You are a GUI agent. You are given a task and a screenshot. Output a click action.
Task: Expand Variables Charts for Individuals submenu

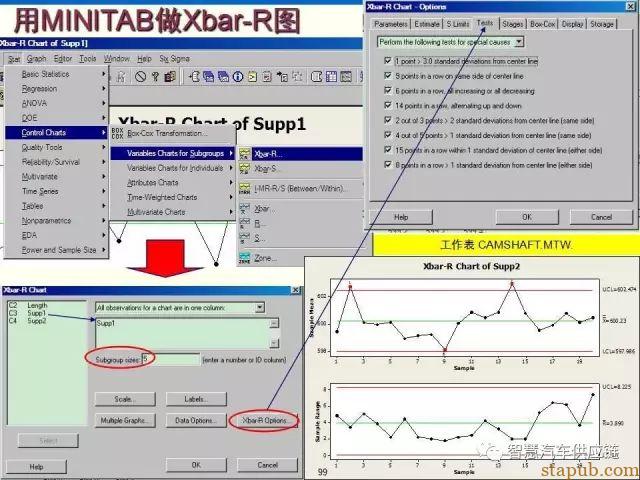pos(173,168)
